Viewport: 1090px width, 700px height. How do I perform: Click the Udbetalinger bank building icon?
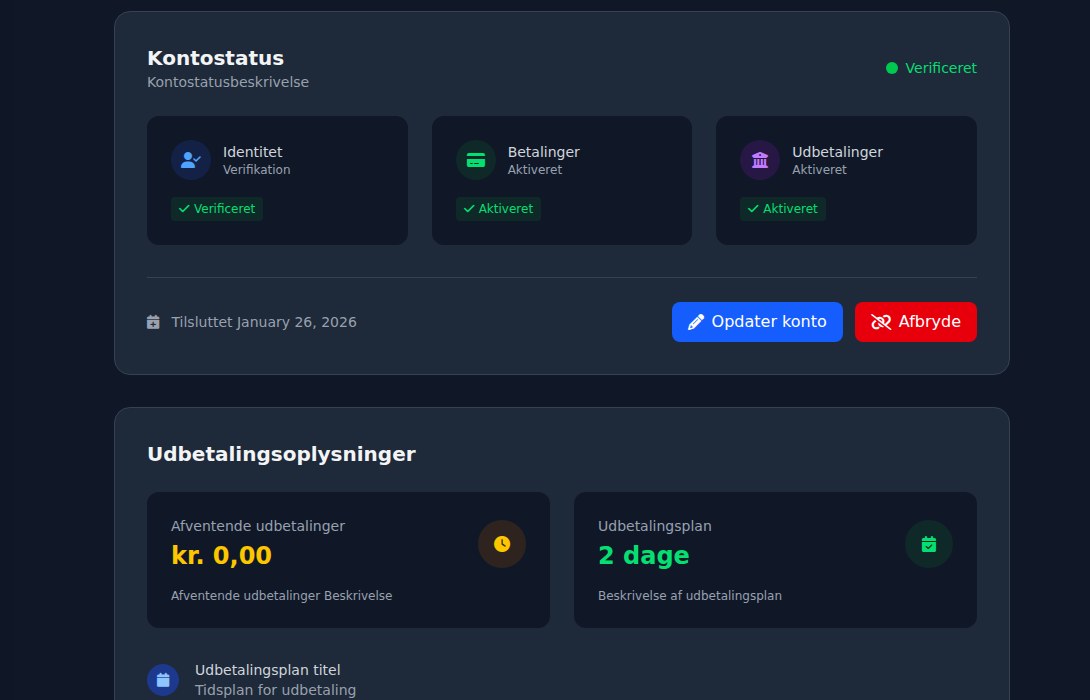pyautogui.click(x=760, y=160)
